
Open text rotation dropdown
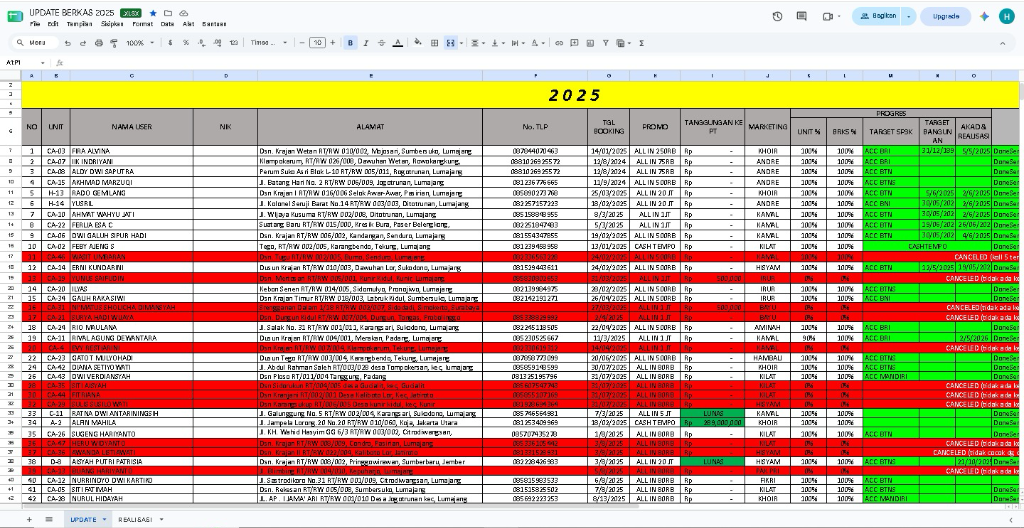537,43
